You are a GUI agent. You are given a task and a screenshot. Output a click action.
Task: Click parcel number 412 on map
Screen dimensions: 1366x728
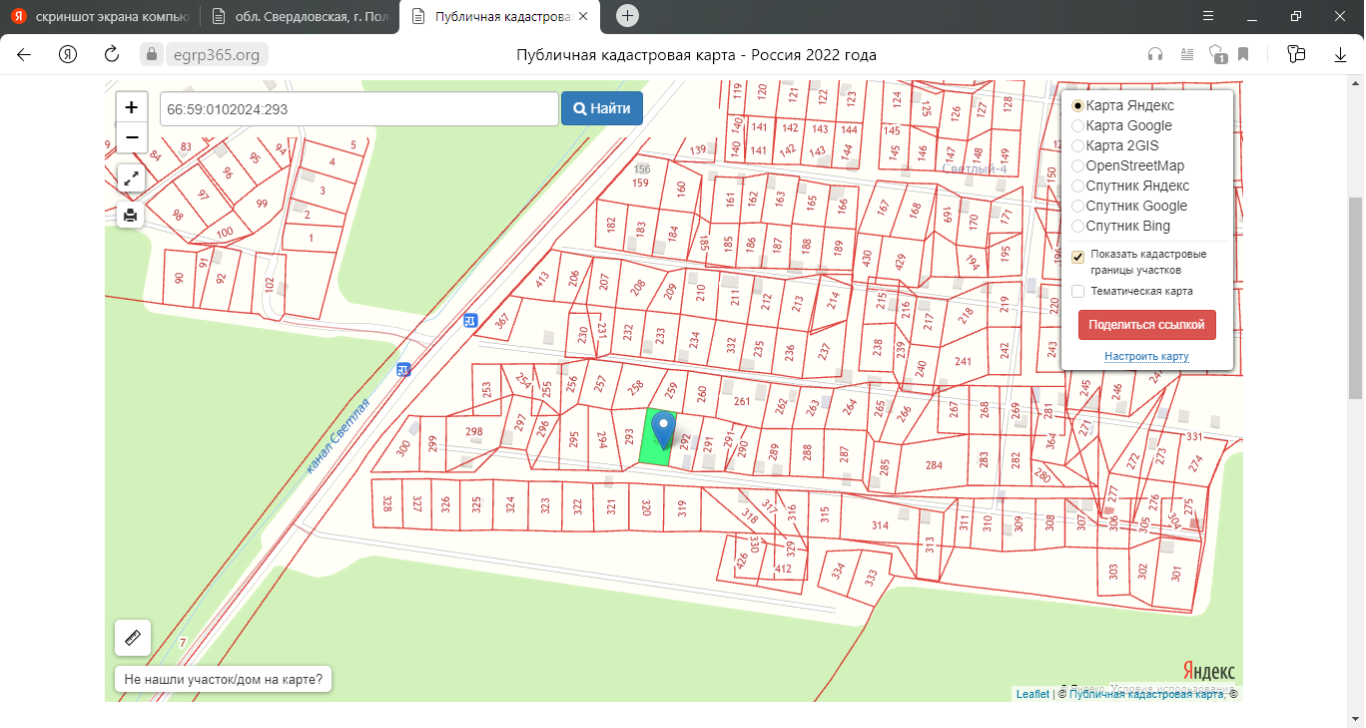pos(783,570)
